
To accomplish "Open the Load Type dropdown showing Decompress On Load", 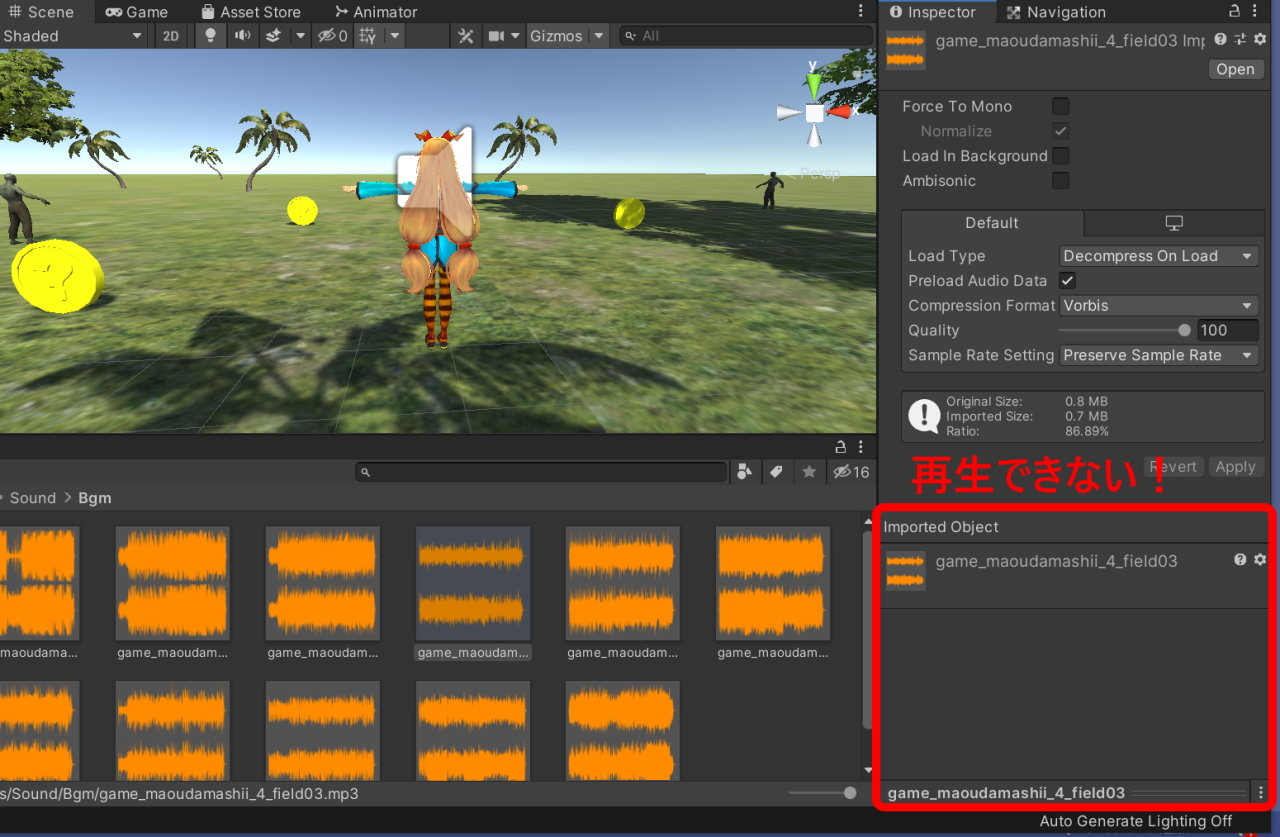I will [x=1158, y=255].
